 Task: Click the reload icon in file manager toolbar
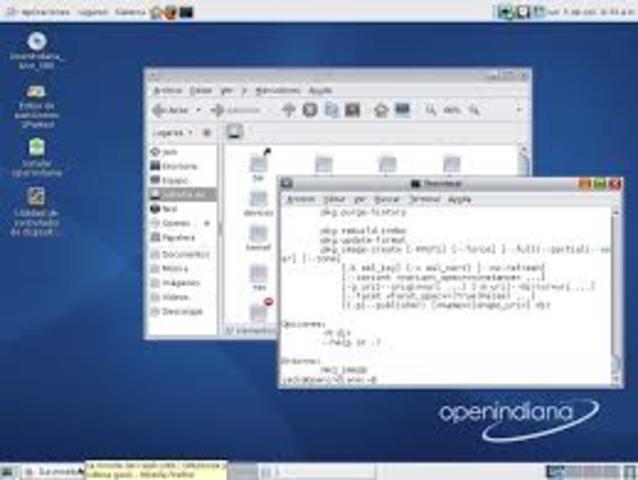tap(331, 110)
